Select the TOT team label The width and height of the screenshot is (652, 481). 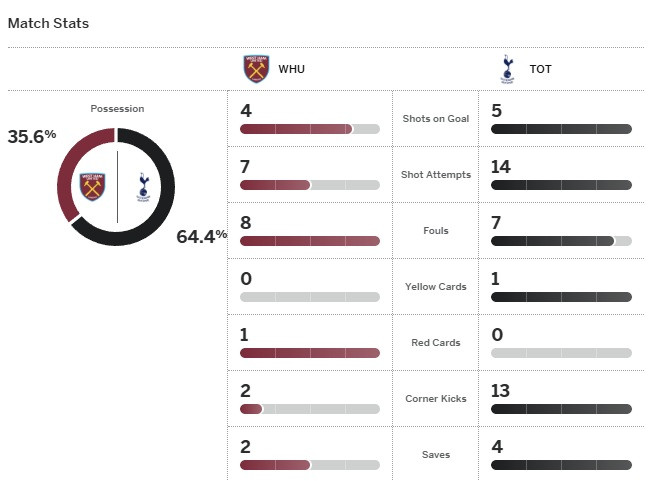coord(541,69)
